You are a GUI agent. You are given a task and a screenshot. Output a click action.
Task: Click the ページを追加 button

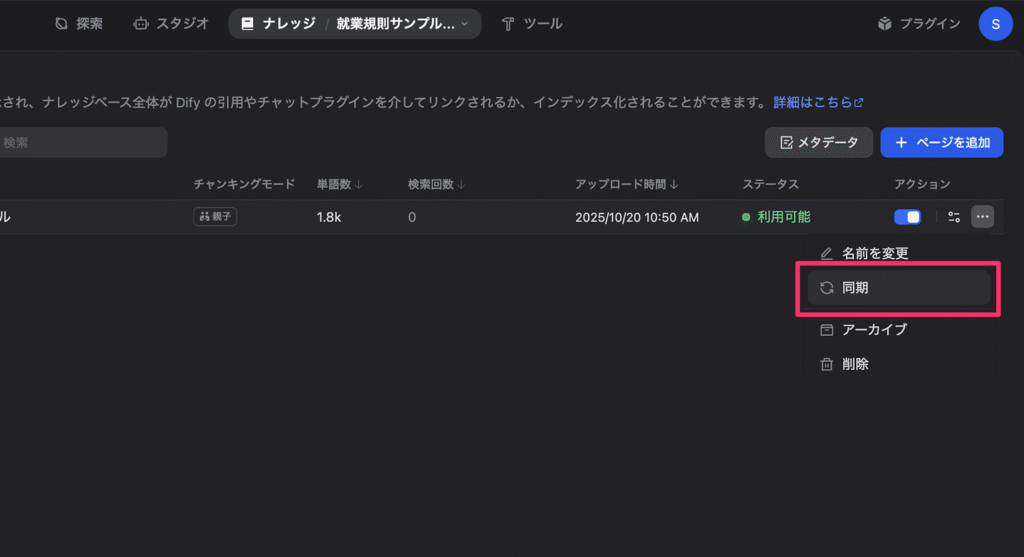[x=941, y=142]
